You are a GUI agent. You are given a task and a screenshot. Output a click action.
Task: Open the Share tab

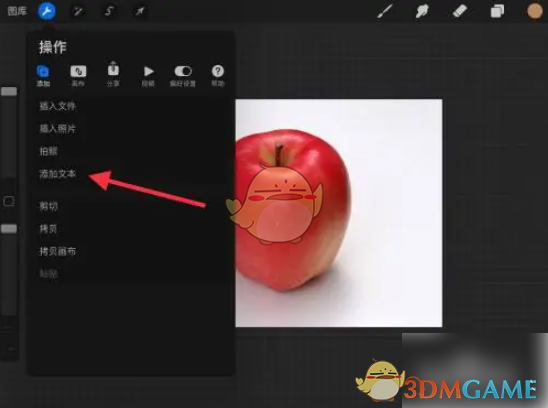pyautogui.click(x=113, y=75)
